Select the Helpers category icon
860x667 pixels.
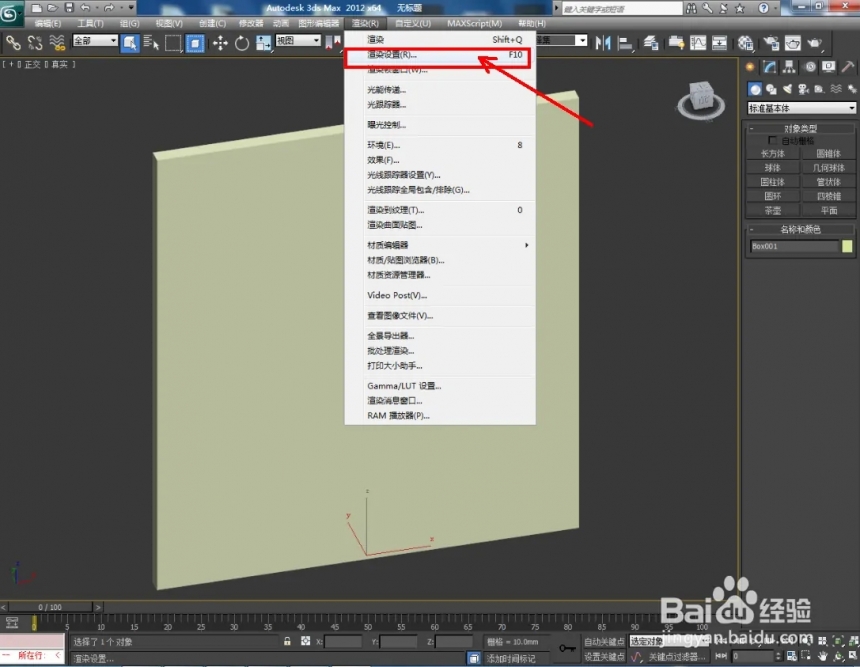pyautogui.click(x=819, y=89)
